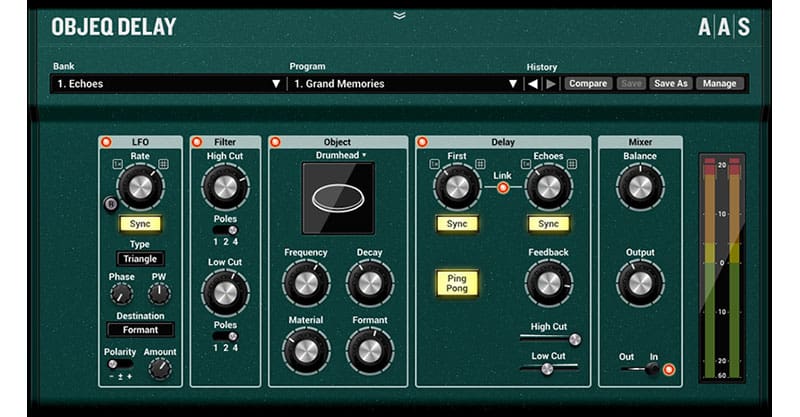Toggle the LFO module power button
Viewport: 800px width, 417px height.
[x=106, y=142]
